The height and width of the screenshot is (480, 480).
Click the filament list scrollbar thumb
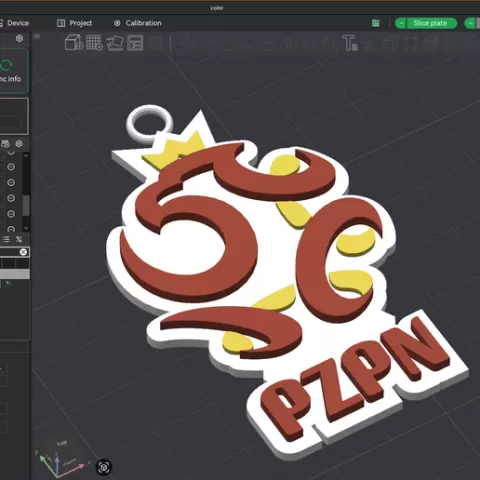point(26,205)
